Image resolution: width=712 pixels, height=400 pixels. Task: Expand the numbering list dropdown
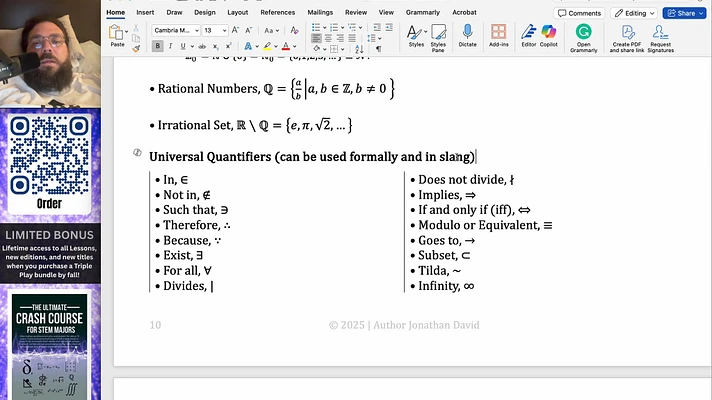click(342, 28)
